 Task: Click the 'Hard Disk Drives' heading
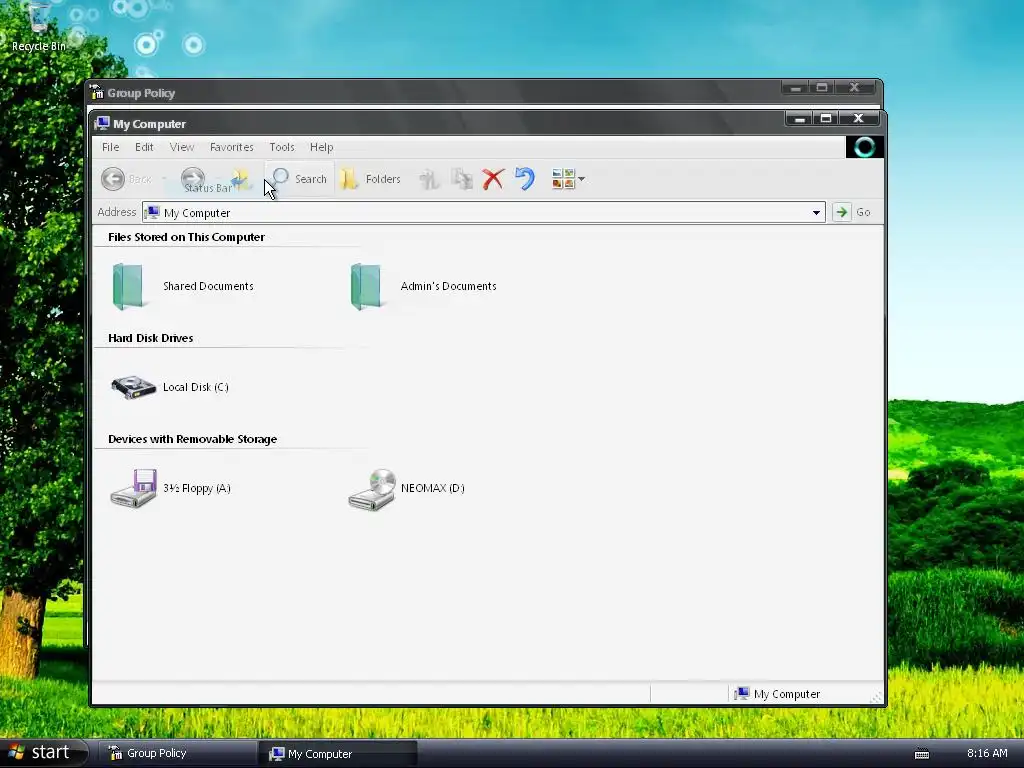[x=150, y=338]
